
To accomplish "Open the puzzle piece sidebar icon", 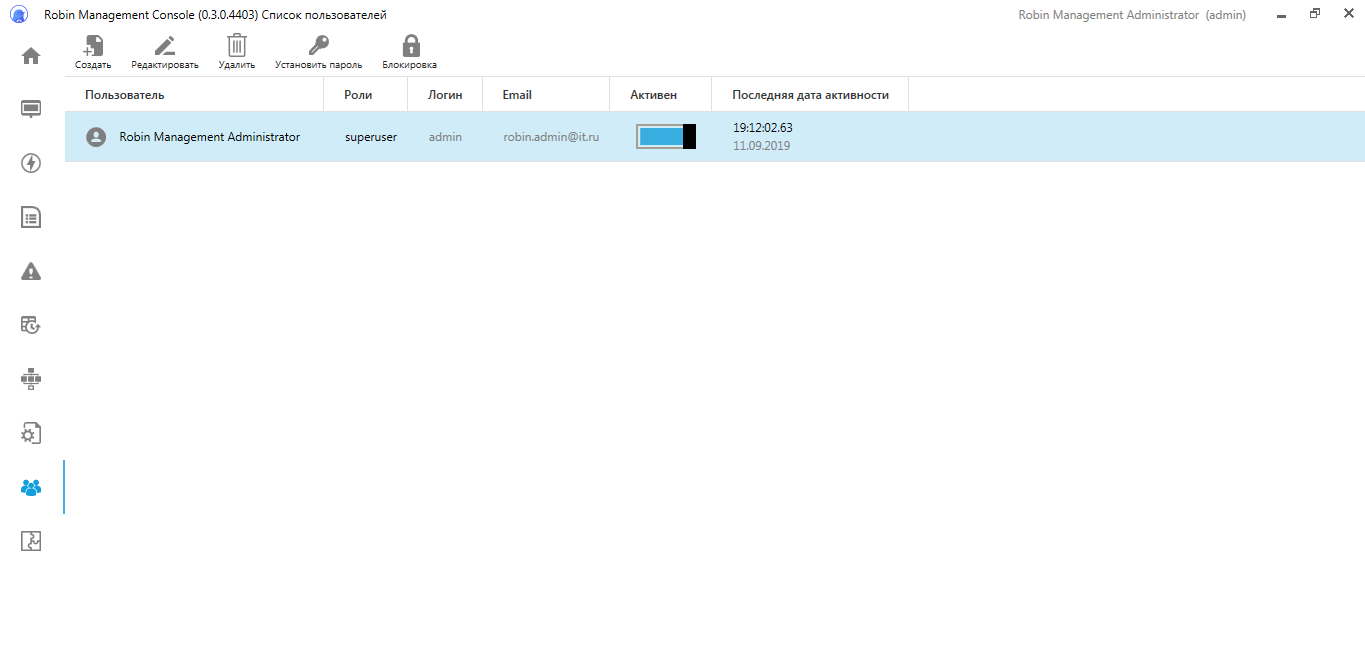I will (x=31, y=541).
